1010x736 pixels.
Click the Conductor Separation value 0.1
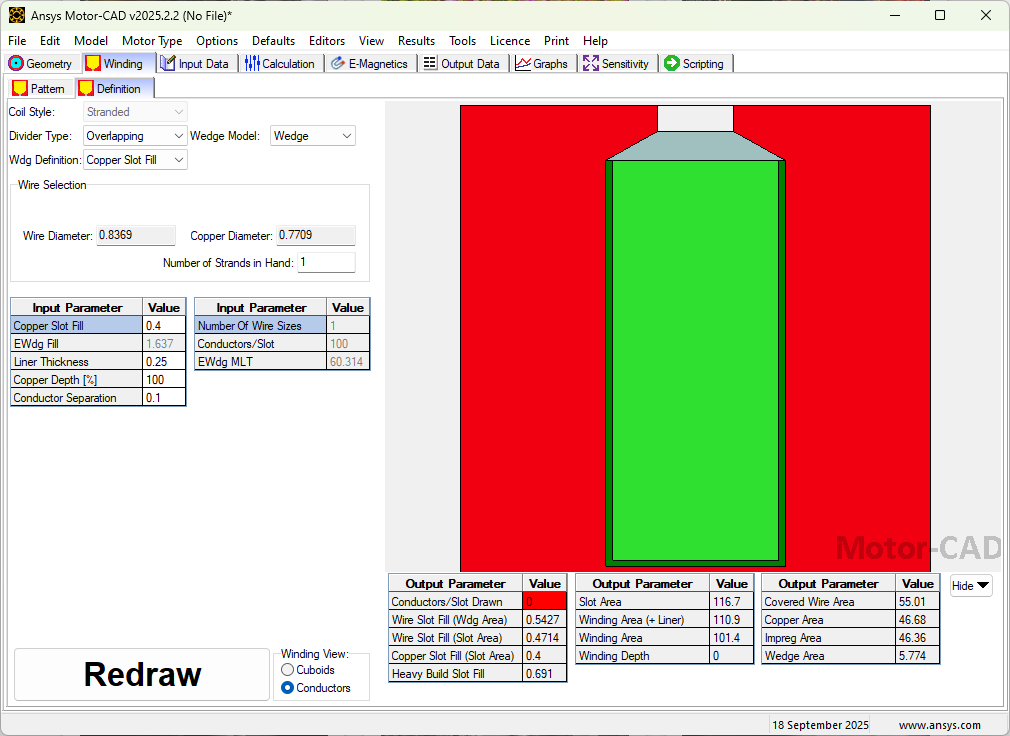(164, 398)
